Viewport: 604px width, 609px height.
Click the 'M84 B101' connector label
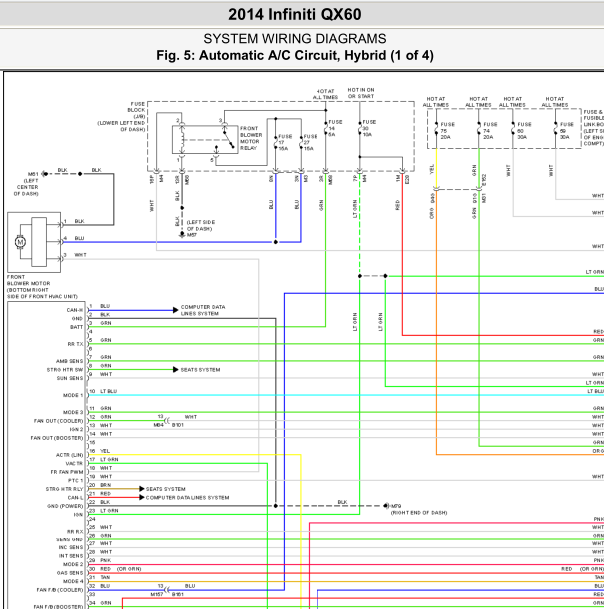coord(168,425)
